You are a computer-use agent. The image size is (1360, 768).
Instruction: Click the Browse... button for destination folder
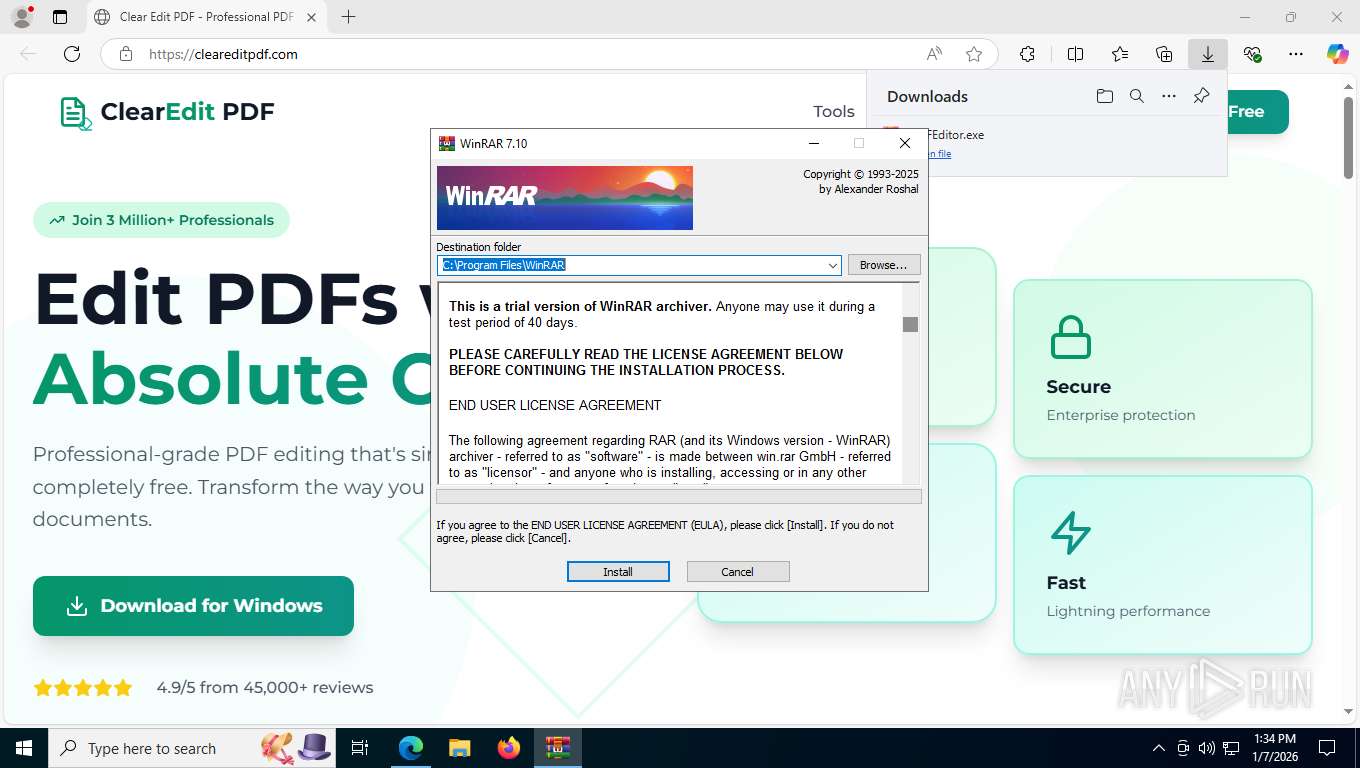(x=884, y=265)
